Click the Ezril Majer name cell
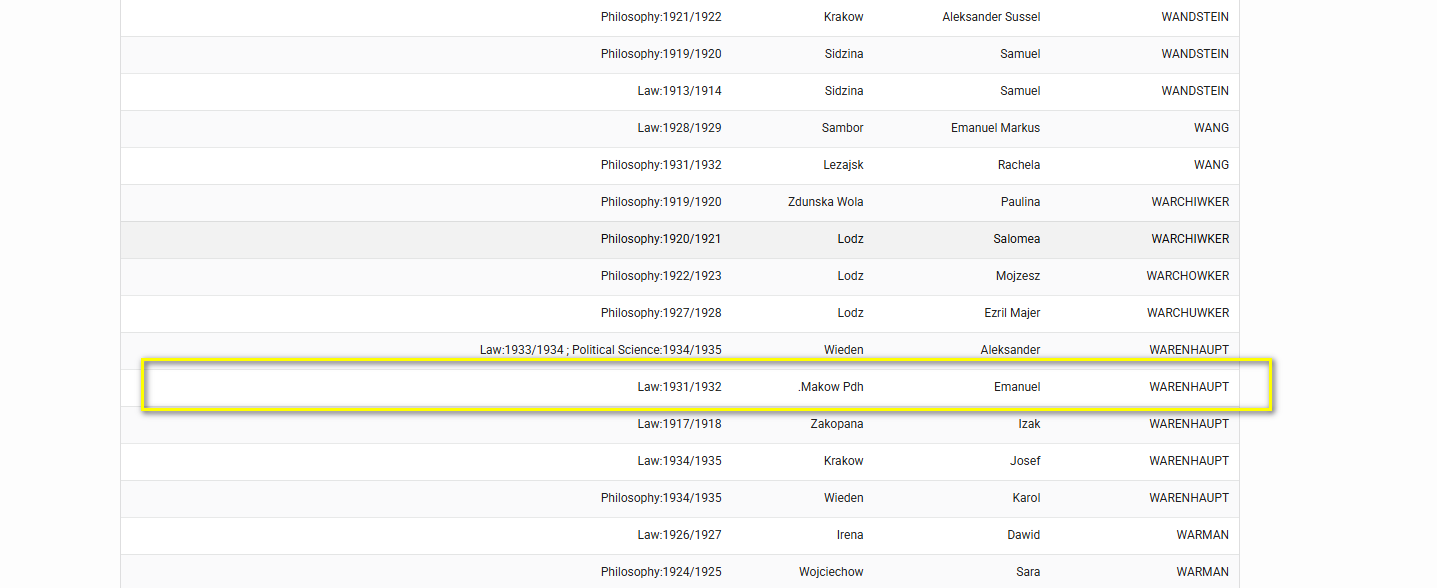The height and width of the screenshot is (588, 1437). [1011, 313]
